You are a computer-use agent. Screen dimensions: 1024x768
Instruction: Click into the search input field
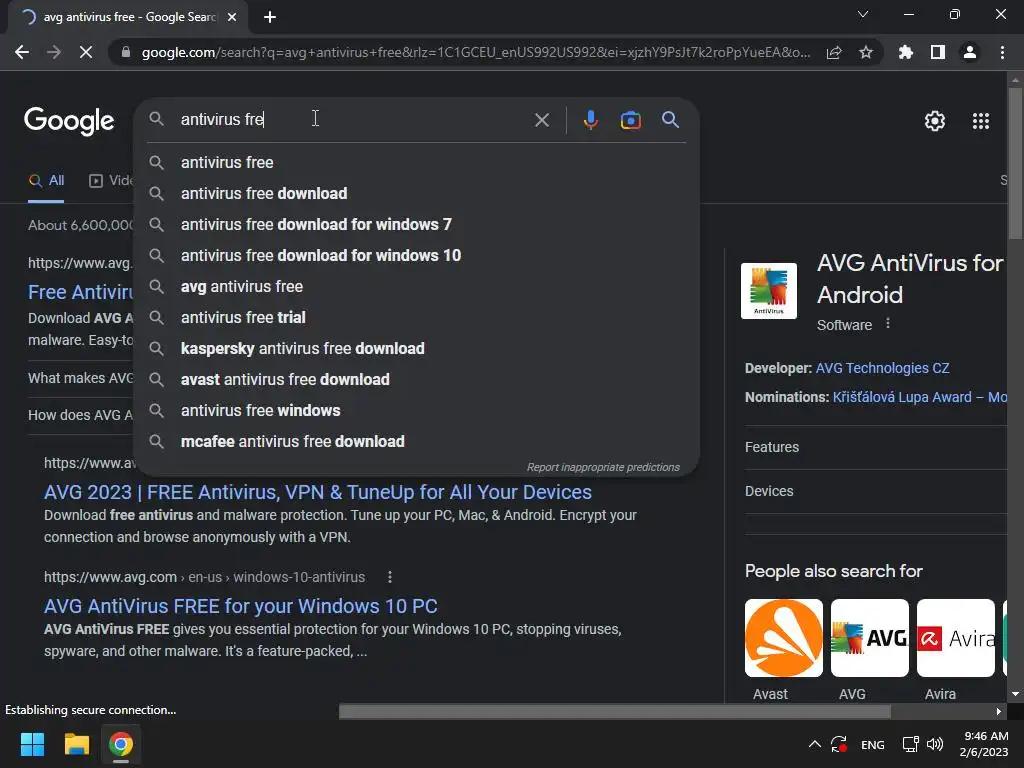click(x=353, y=120)
